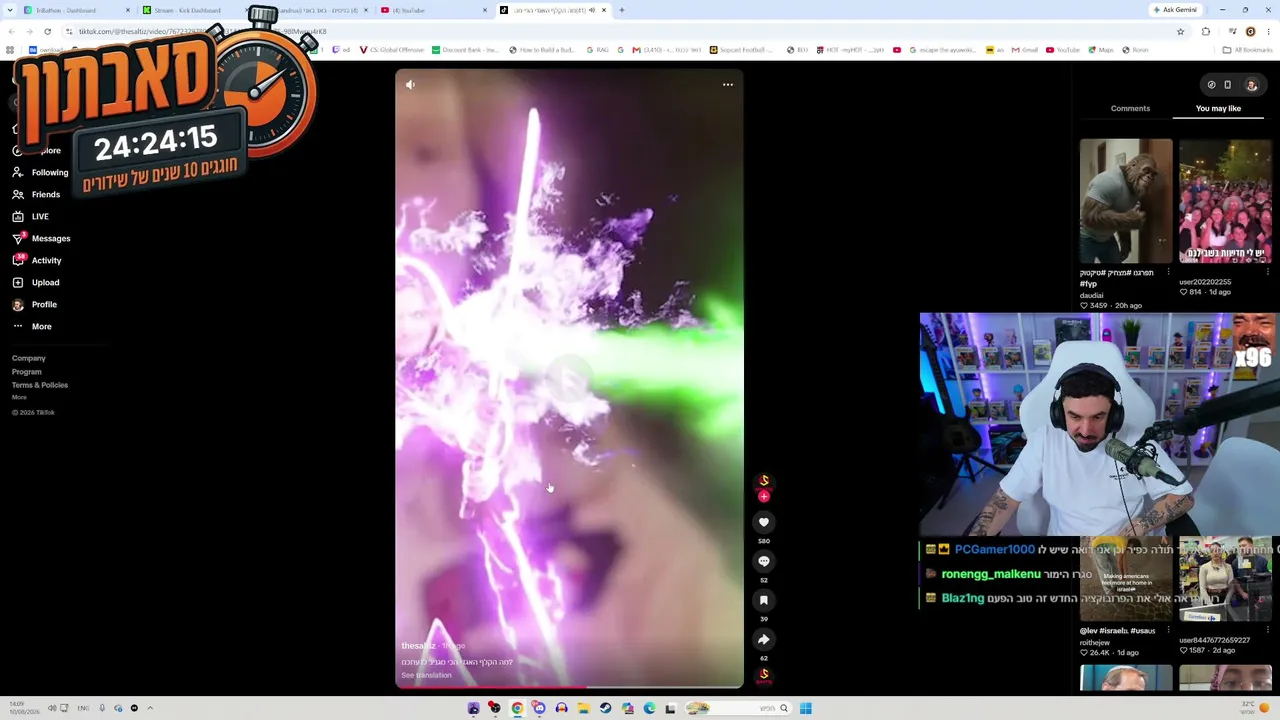Open Friends in the TikTok sidebar

tap(36, 194)
